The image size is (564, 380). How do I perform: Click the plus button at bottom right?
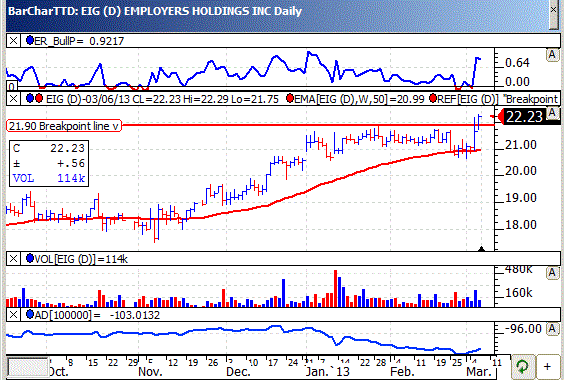click(x=547, y=367)
